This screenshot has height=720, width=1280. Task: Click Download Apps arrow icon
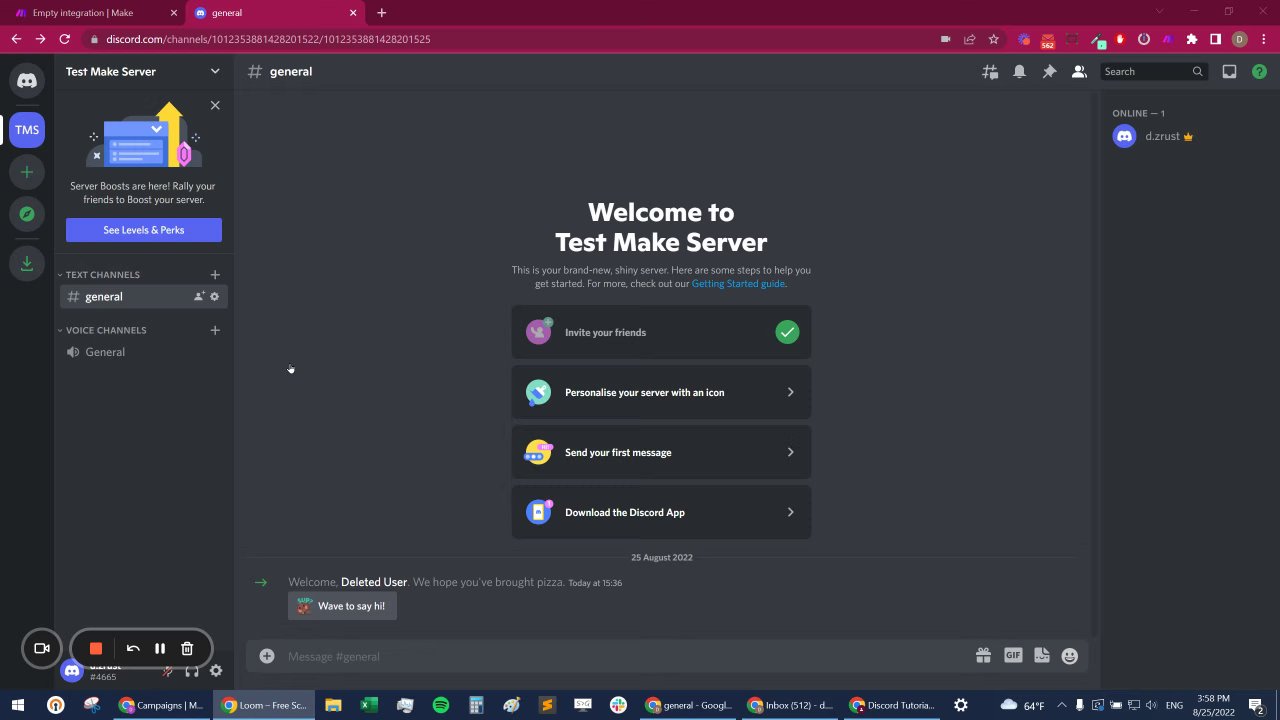(x=27, y=263)
